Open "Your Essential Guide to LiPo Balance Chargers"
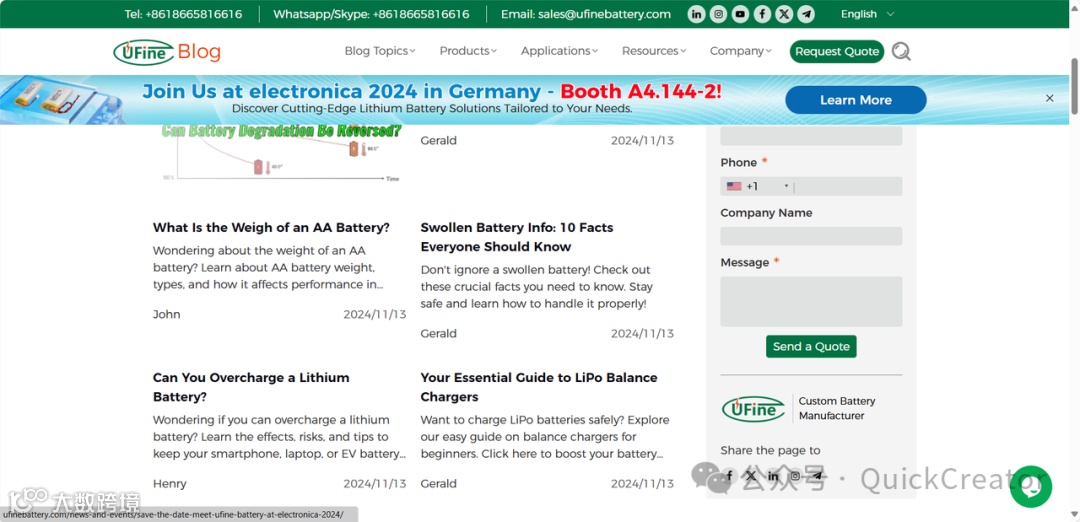1080x522 pixels. (x=539, y=387)
